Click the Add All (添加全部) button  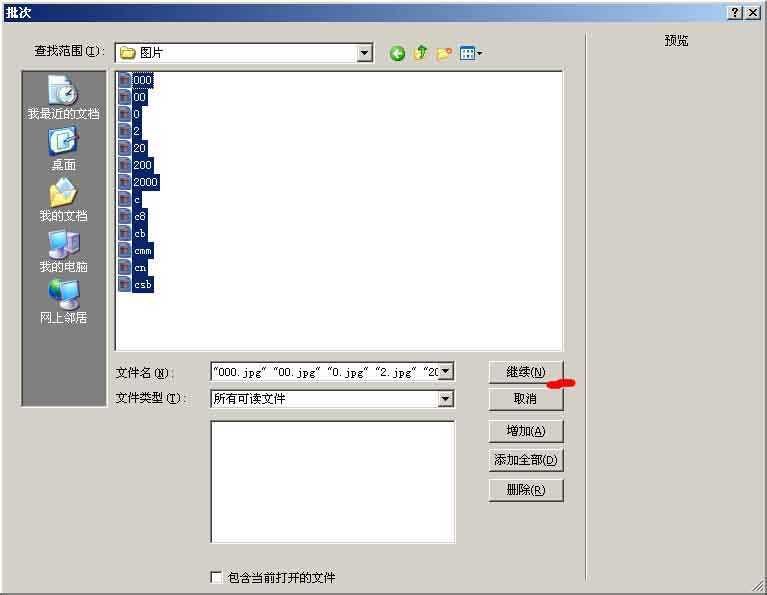click(526, 460)
